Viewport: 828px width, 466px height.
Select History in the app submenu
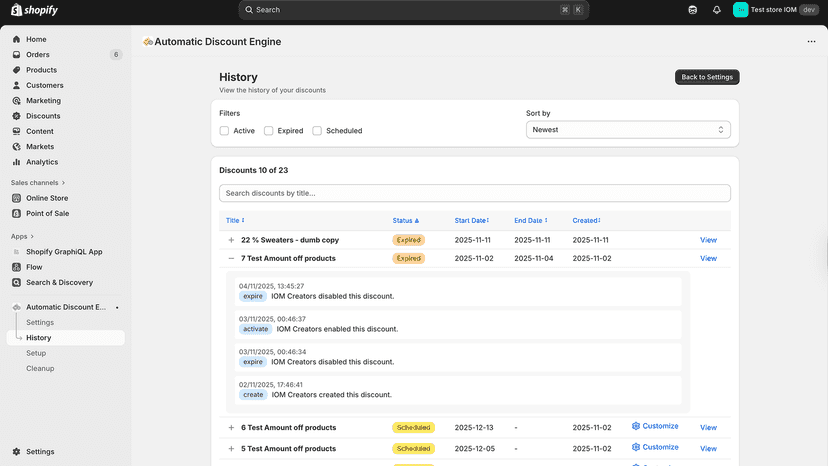[x=65, y=338]
